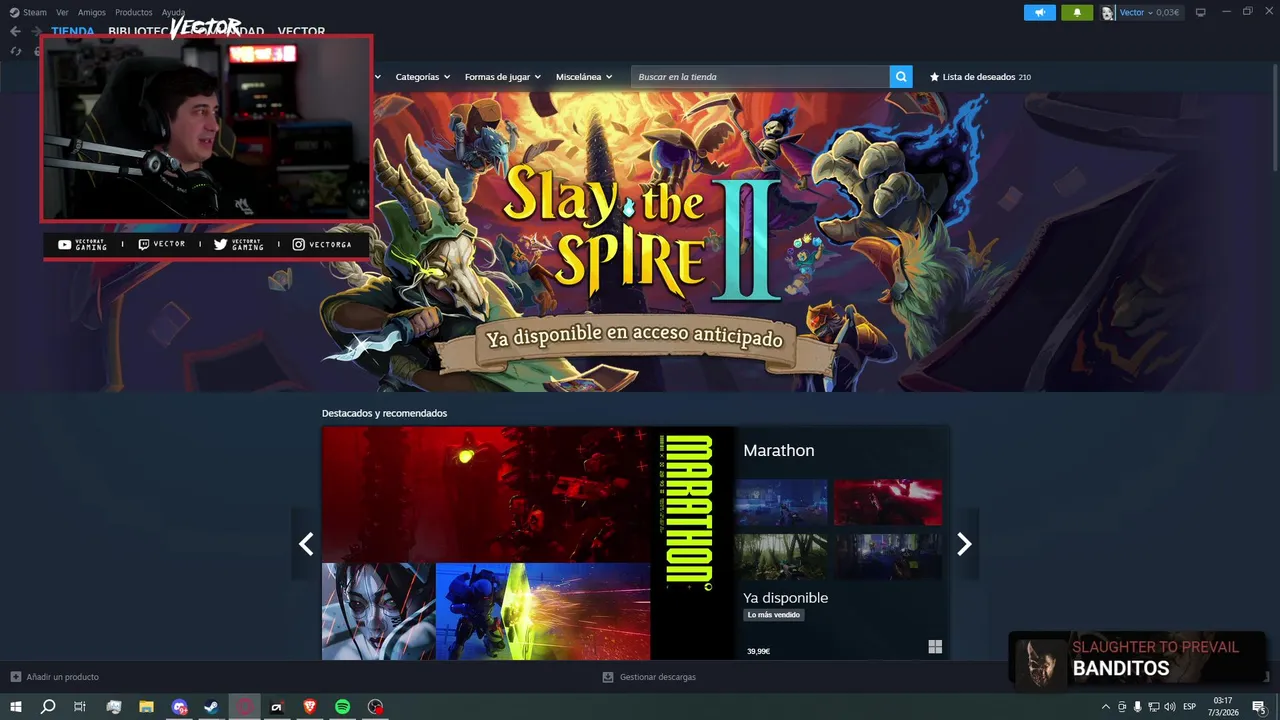Open the Brave browser taskbar icon

tap(310, 707)
